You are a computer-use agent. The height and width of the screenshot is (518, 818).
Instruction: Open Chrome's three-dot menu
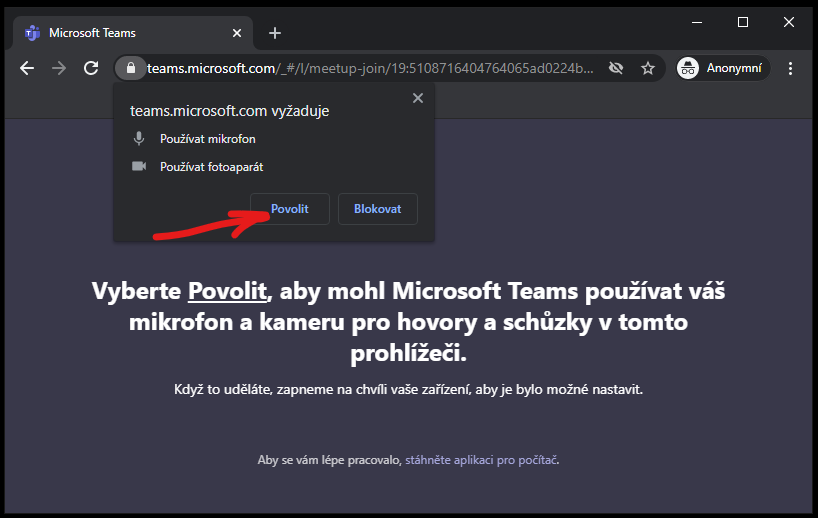point(790,68)
